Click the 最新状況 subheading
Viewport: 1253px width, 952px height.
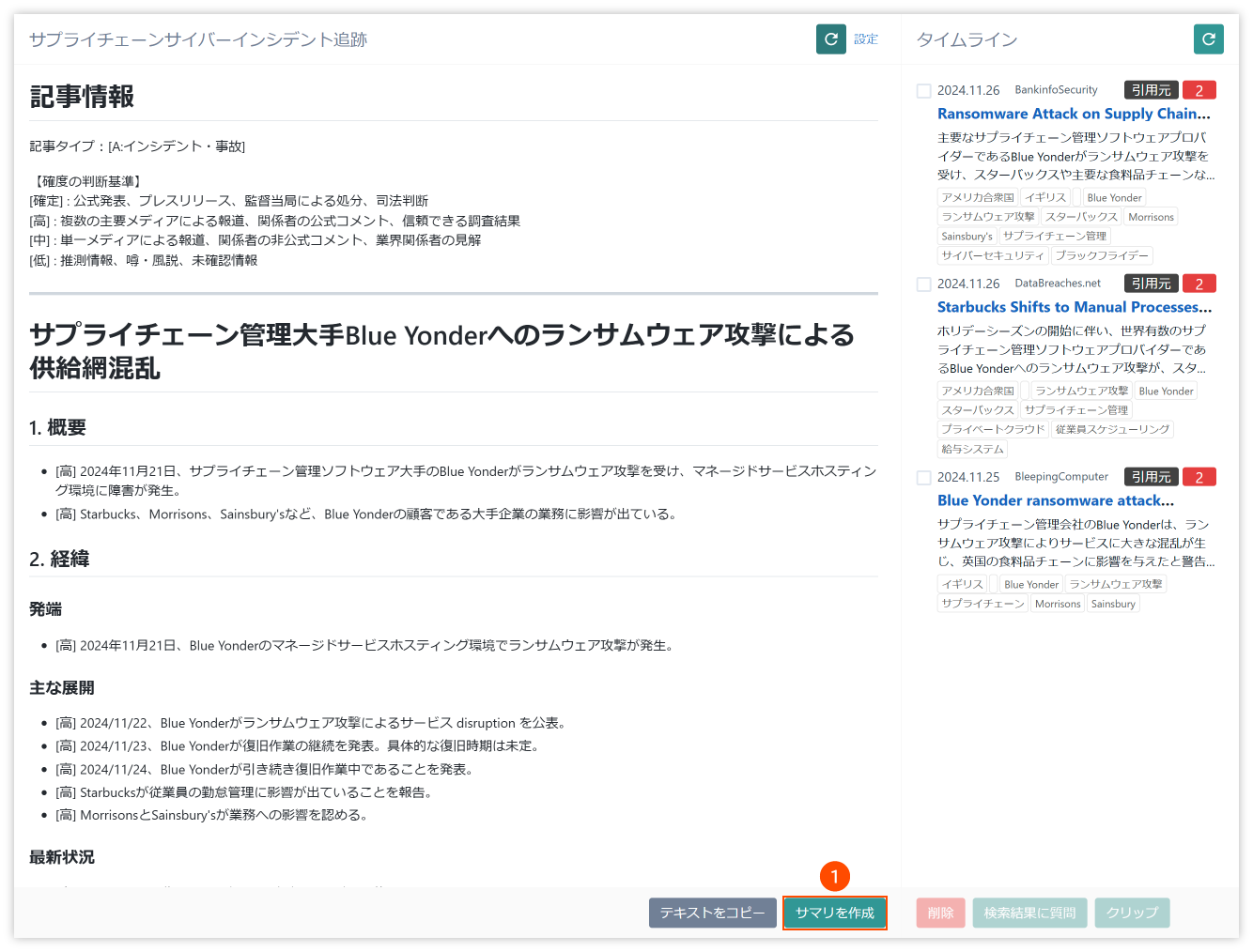(x=62, y=857)
